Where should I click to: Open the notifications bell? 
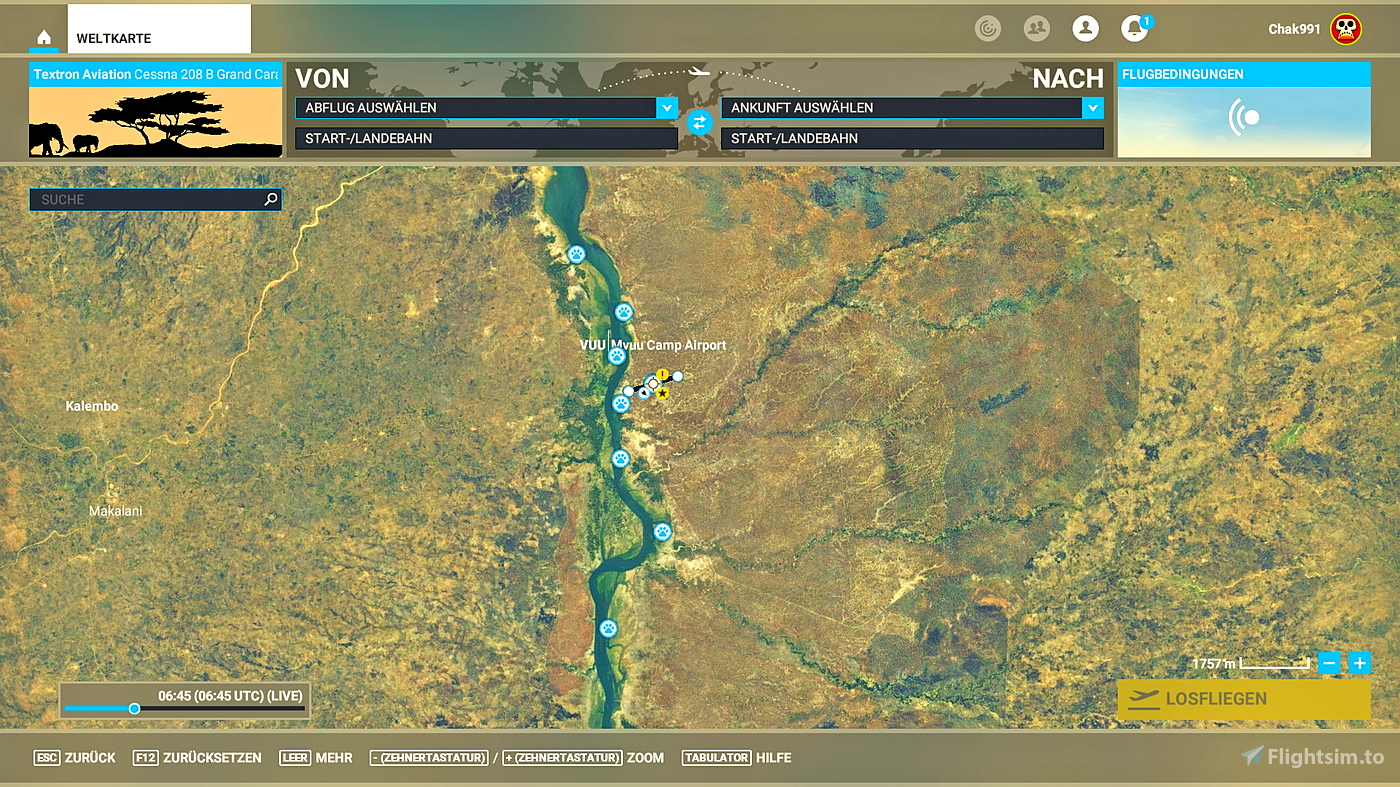pos(1134,29)
